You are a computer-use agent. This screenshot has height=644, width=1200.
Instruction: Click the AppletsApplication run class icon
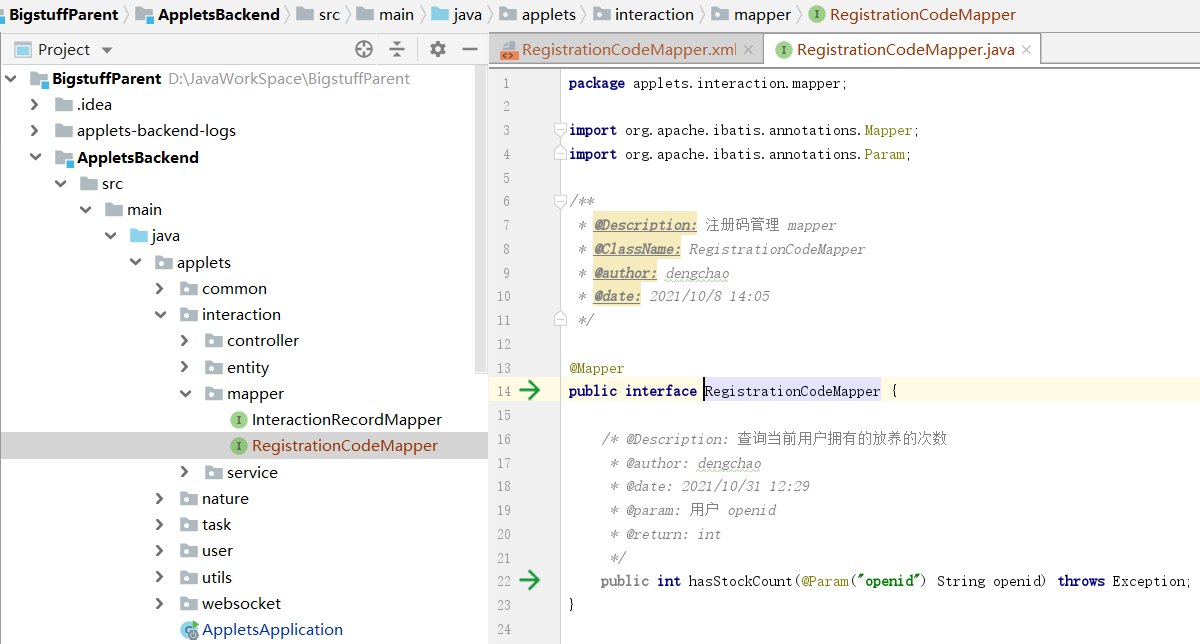pyautogui.click(x=189, y=630)
